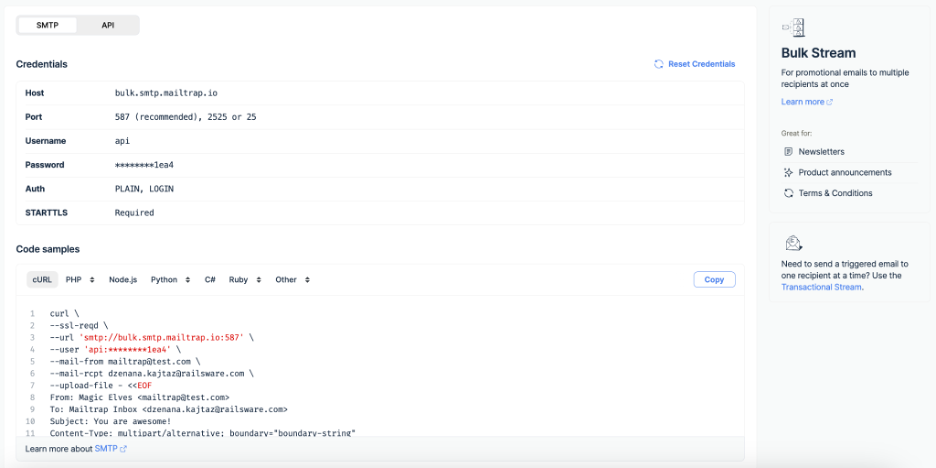Click the Product announcements text
936x468 pixels.
tap(845, 173)
